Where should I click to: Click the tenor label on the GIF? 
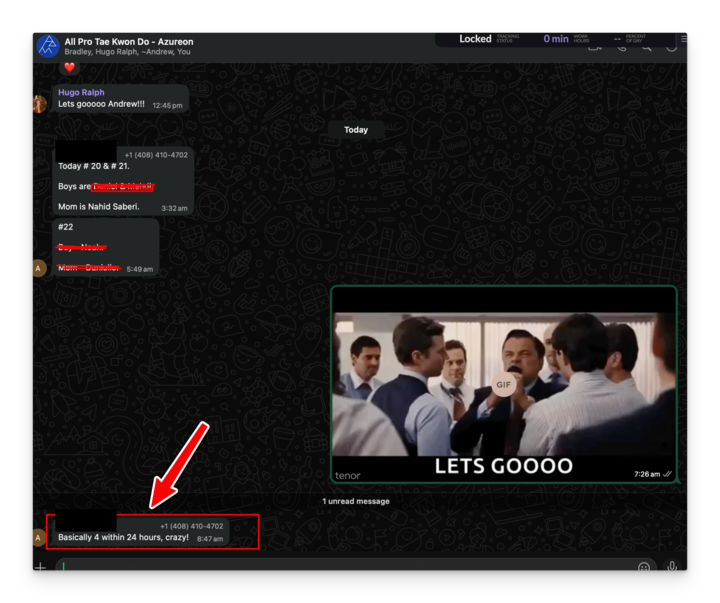tap(348, 476)
